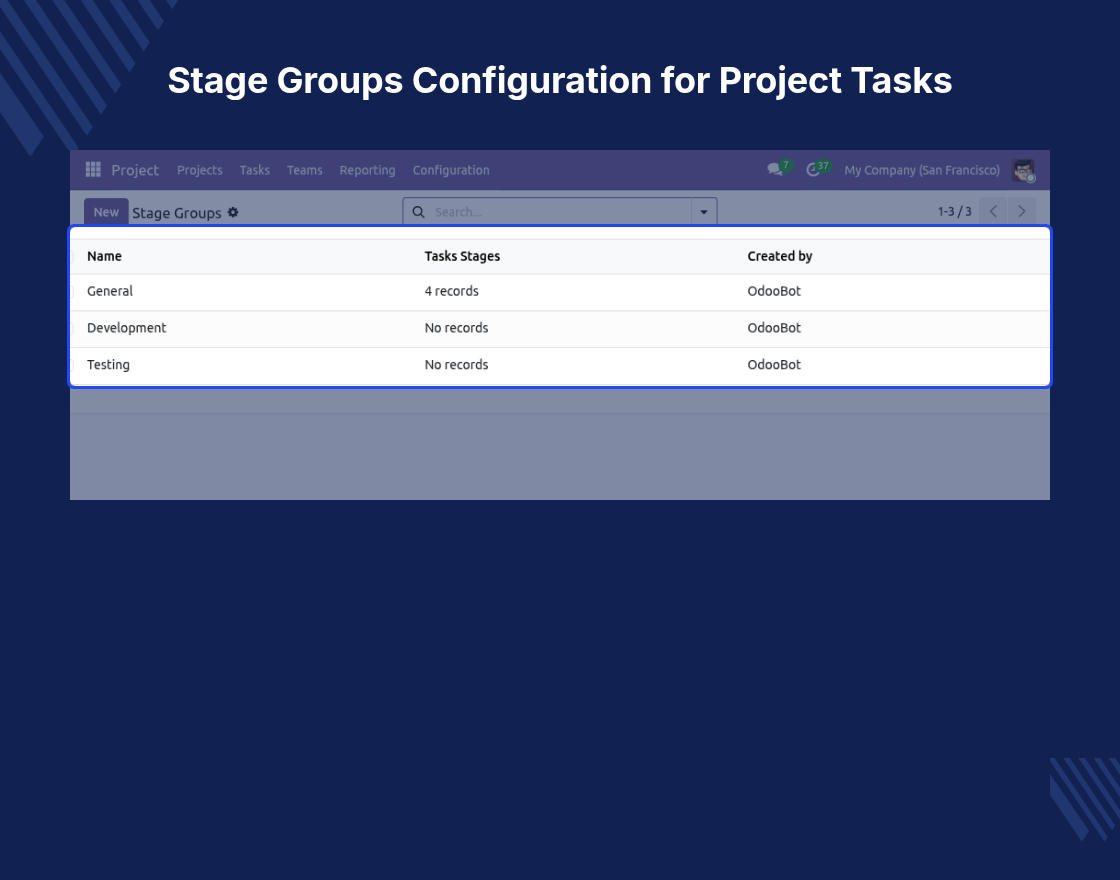Click the '4 records' cell
Screen dimensions: 1120x880
pos(451,291)
